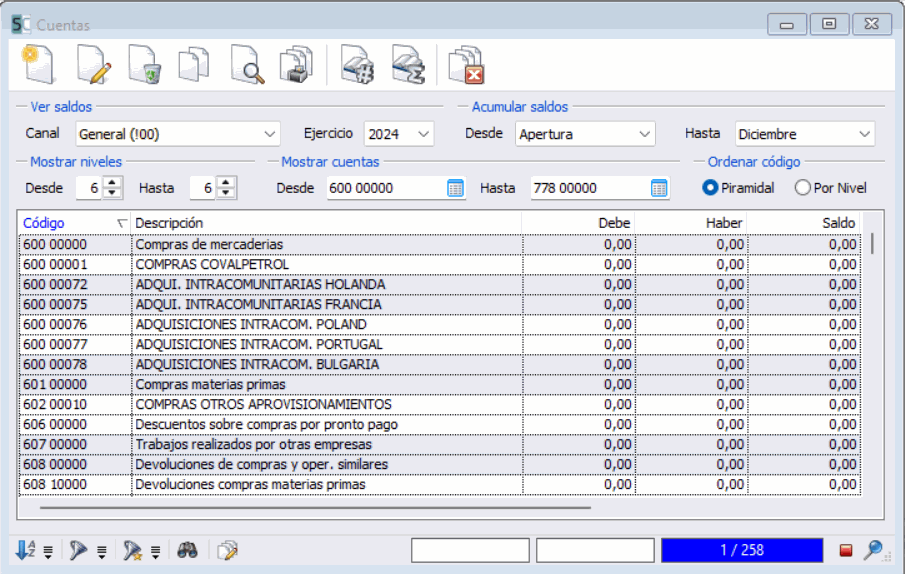Select row 608 00000 Devoluciones de compras

(x=440, y=464)
